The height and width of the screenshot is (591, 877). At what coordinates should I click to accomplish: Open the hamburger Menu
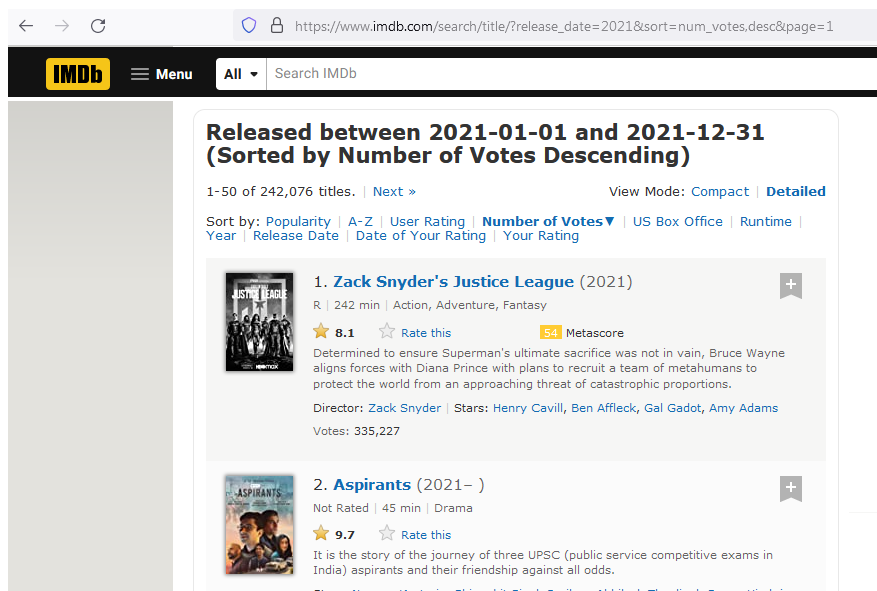point(162,74)
